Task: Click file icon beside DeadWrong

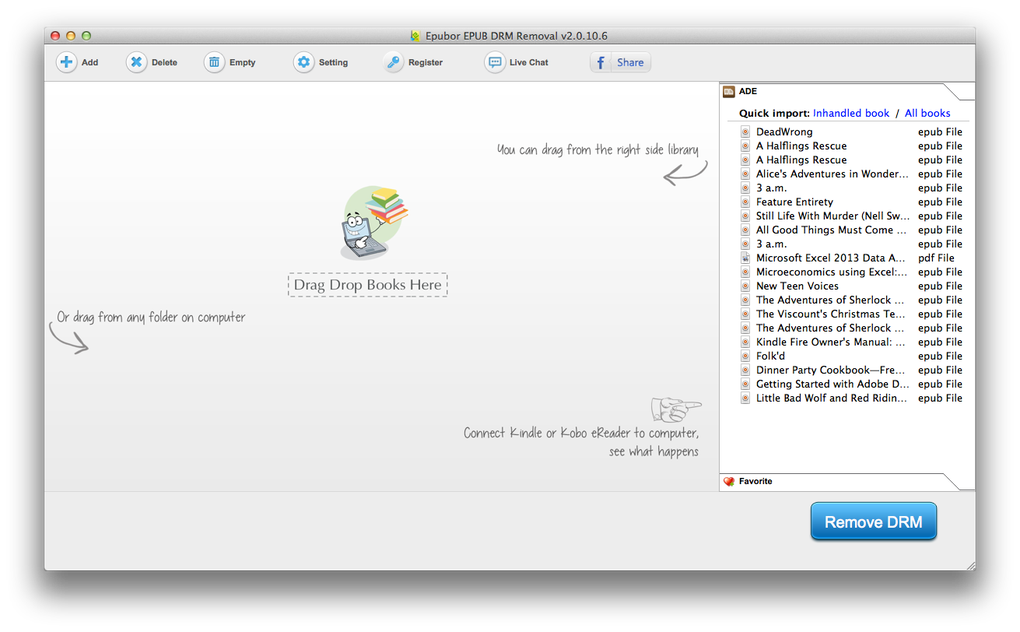Action: click(745, 132)
